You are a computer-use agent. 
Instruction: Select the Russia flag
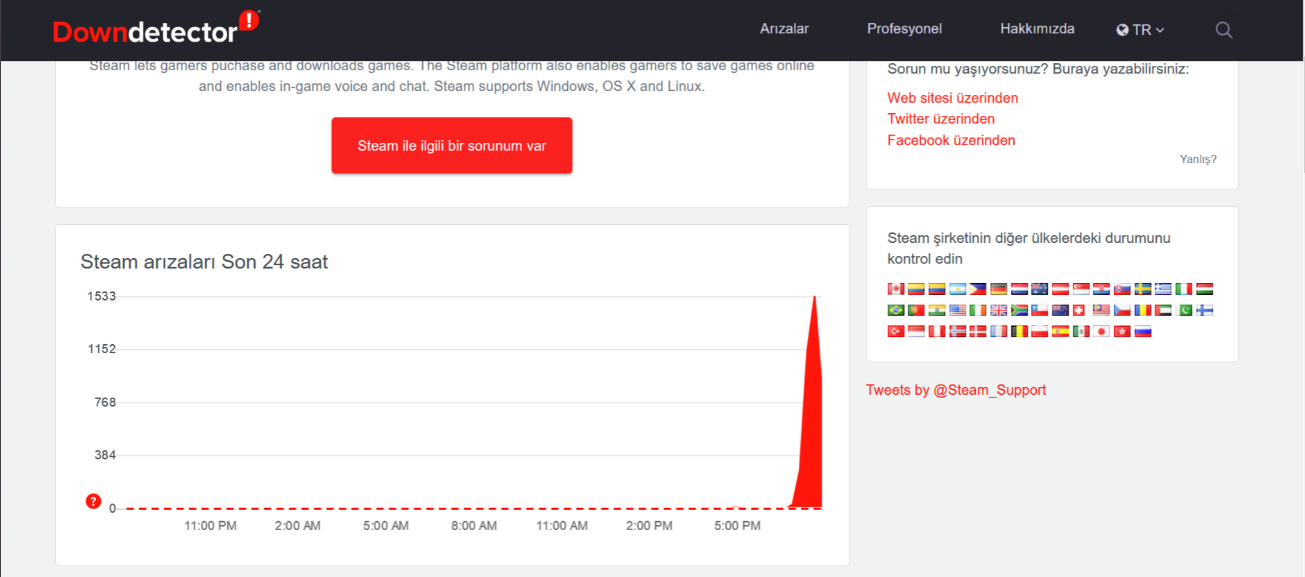(1143, 331)
